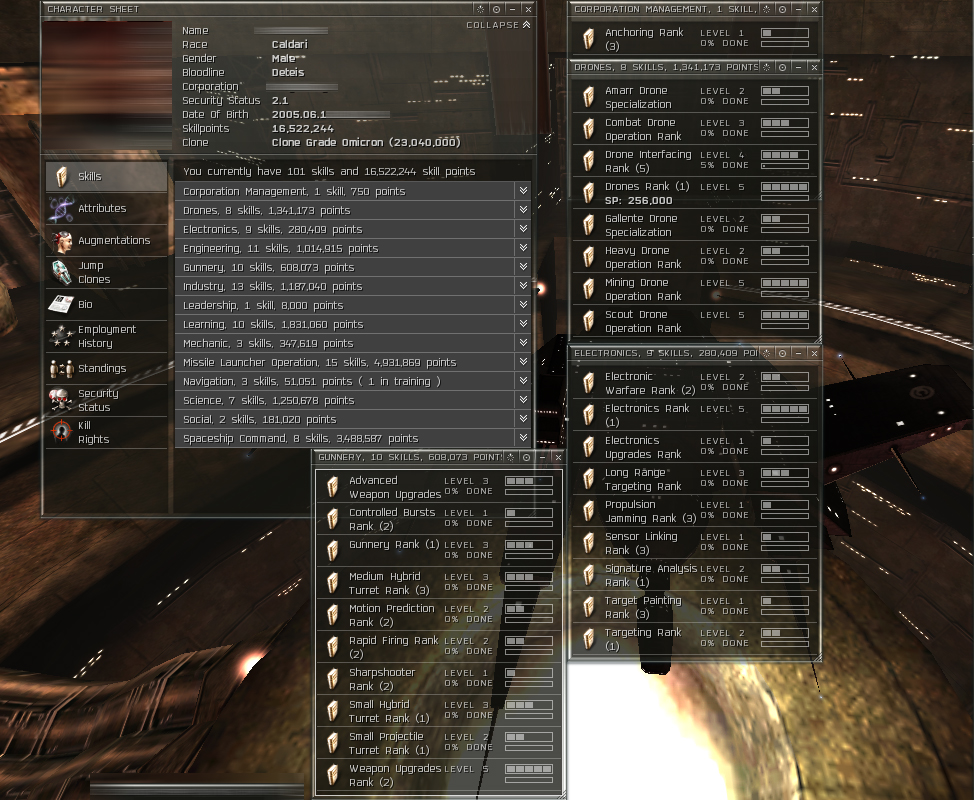Select Navigation skill group row
Viewport: 974px width, 800px height.
point(353,381)
